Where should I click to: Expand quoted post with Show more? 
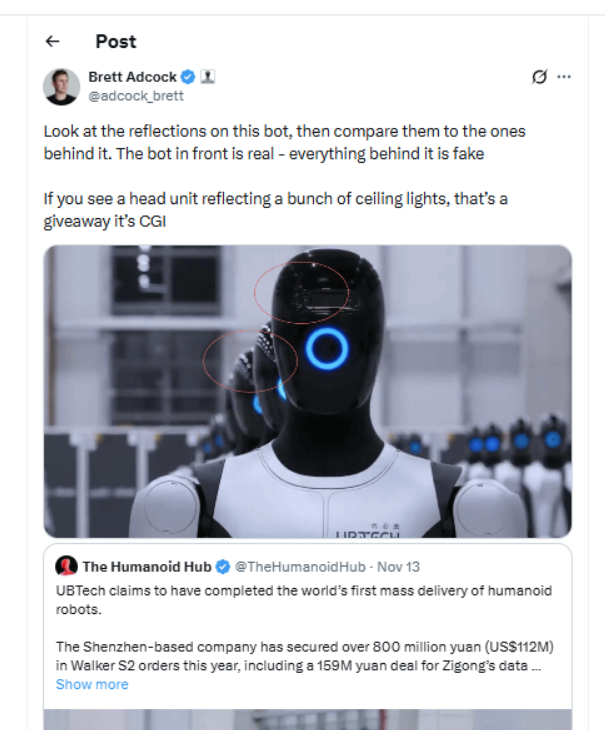pos(92,684)
